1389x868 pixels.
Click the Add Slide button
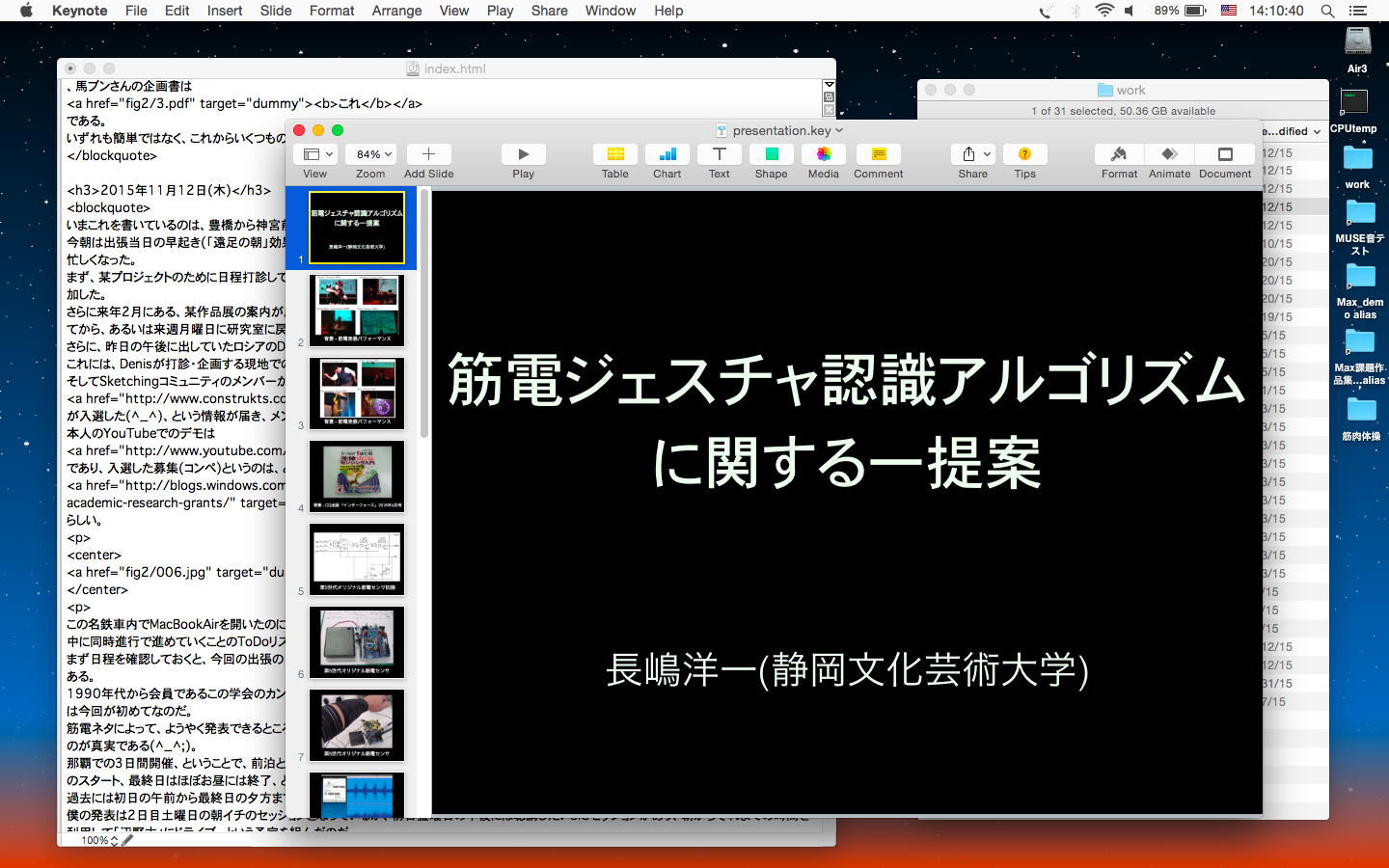[428, 154]
